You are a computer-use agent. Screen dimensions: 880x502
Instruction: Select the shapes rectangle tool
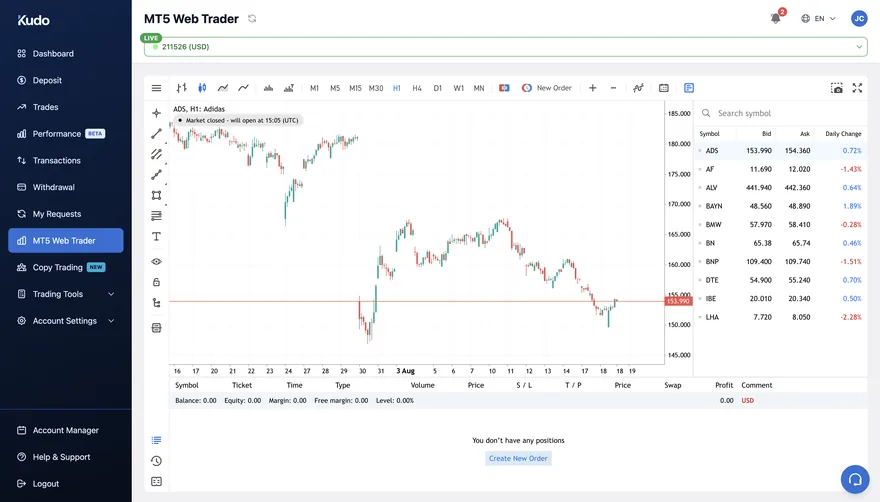tap(157, 195)
